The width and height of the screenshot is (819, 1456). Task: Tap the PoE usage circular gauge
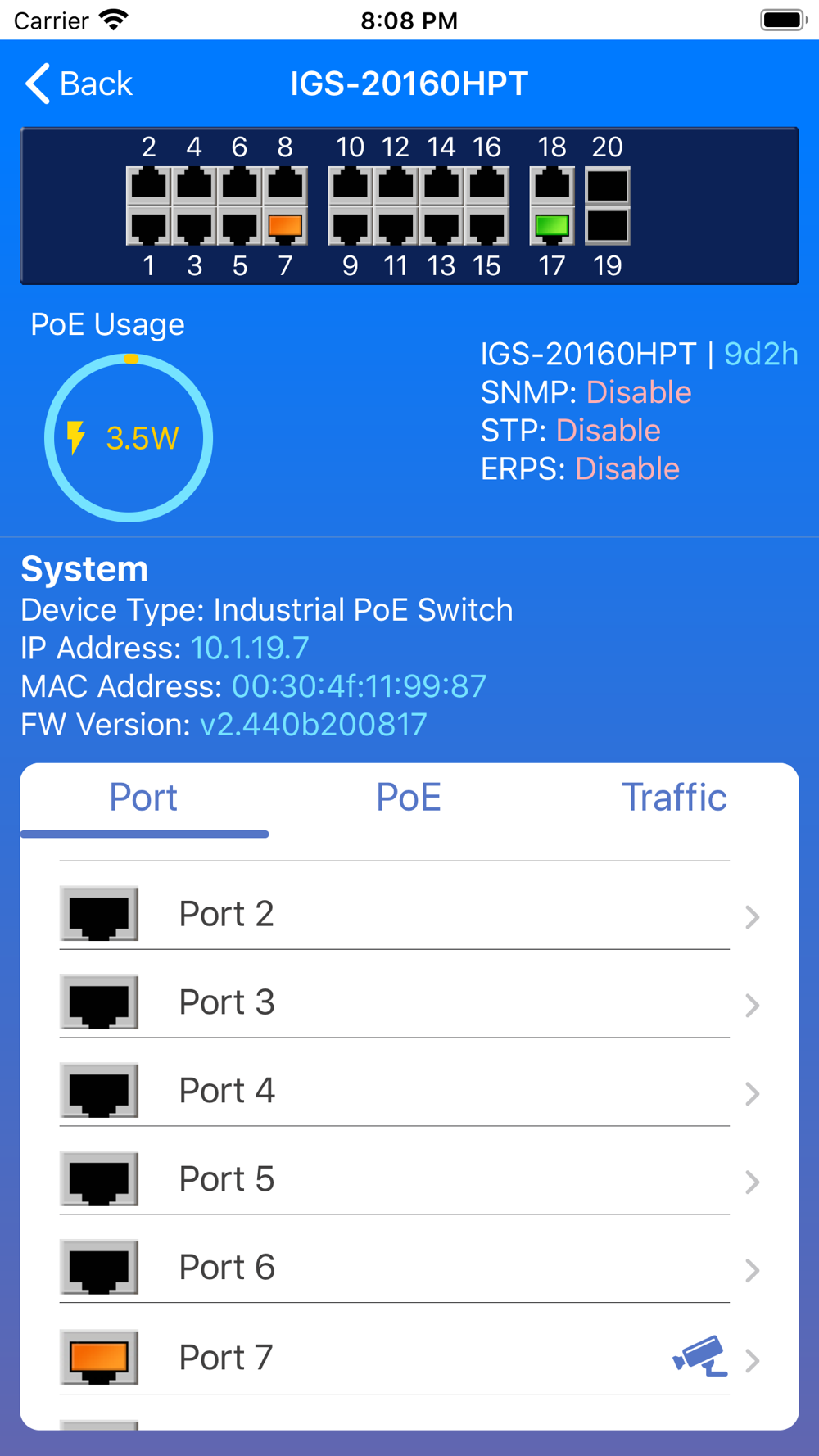(129, 438)
